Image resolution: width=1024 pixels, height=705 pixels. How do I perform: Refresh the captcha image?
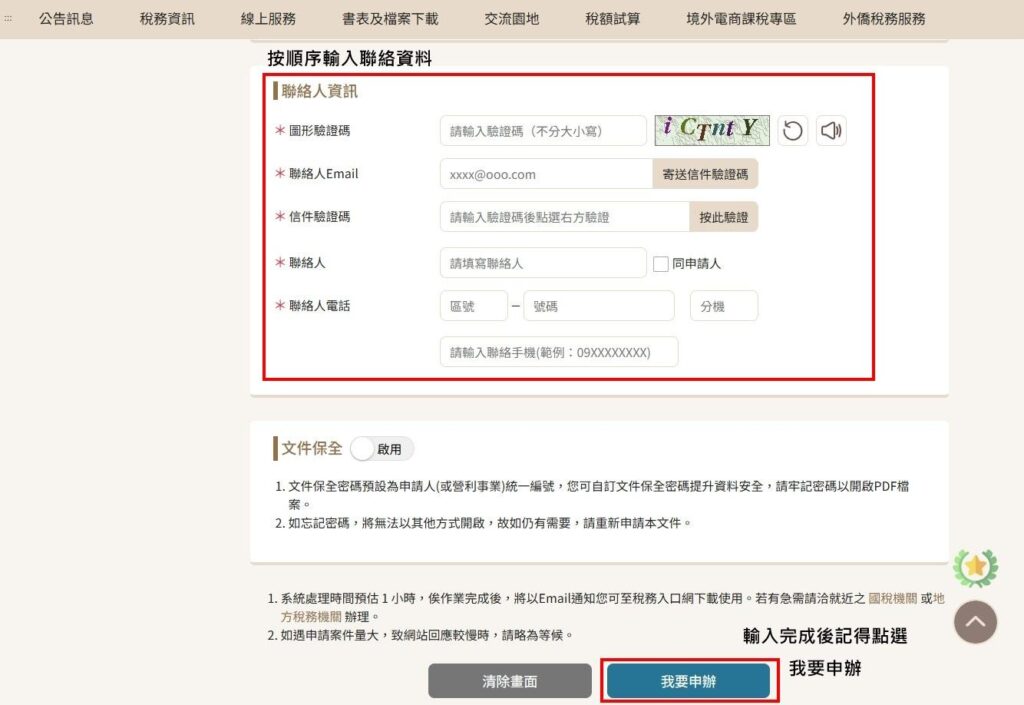[793, 131]
